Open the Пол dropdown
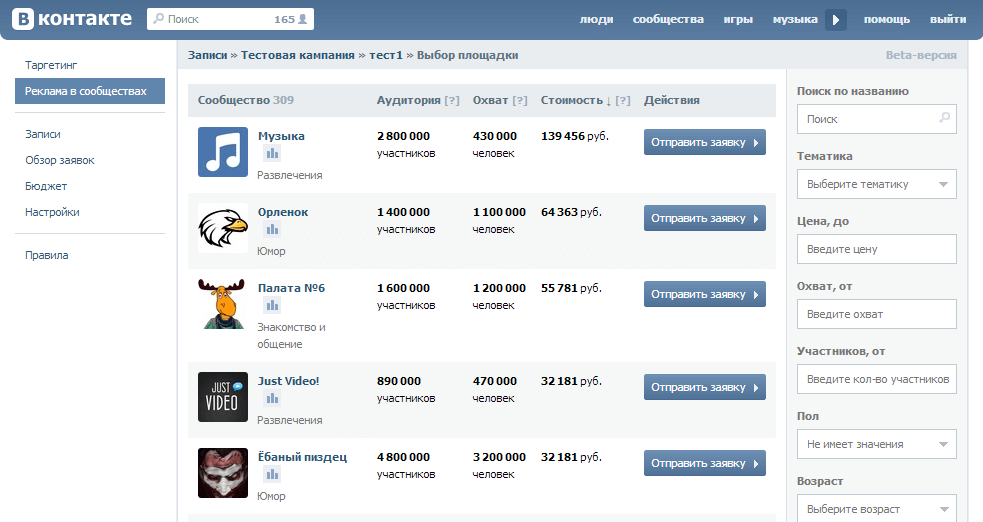983x522 pixels. [876, 444]
